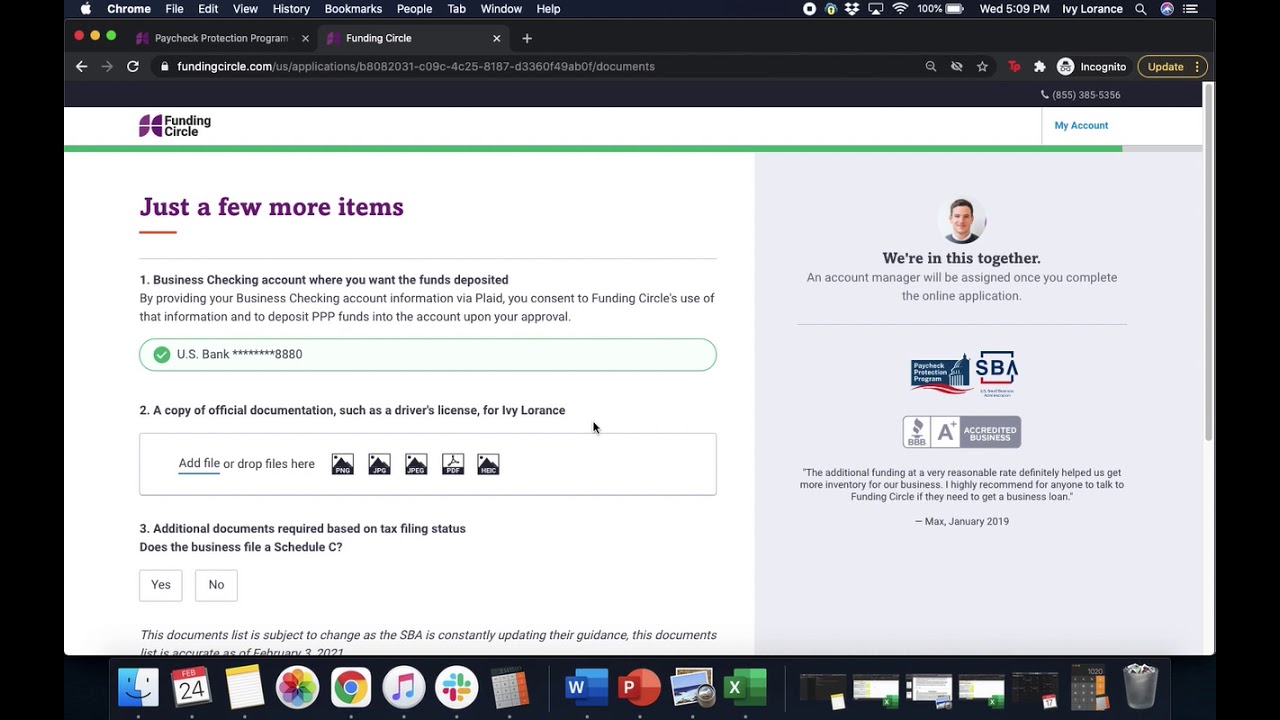The width and height of the screenshot is (1280, 720).
Task: Open the Bookmarks menu
Action: coord(353,9)
